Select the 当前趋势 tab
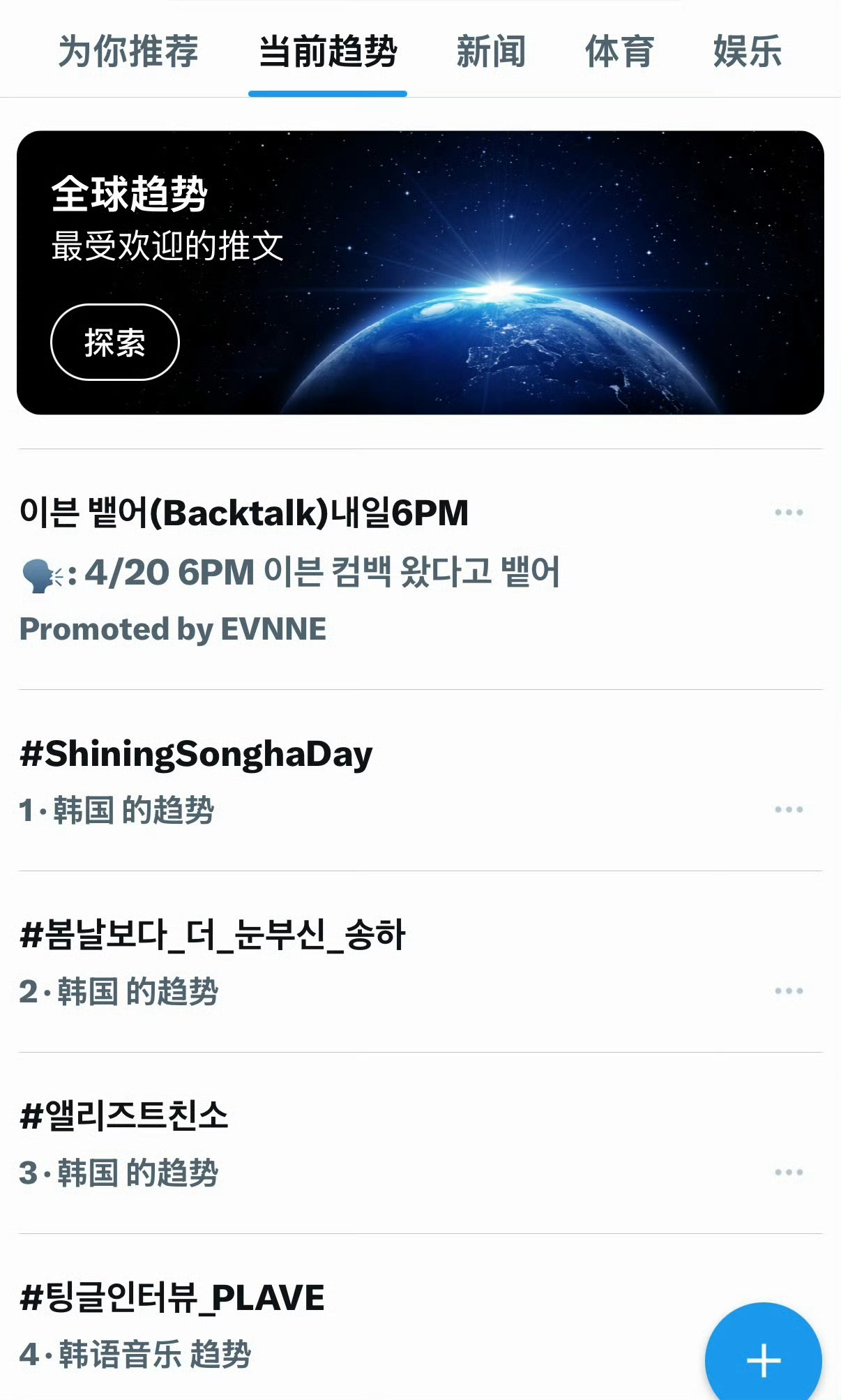The image size is (841, 1400). [328, 52]
